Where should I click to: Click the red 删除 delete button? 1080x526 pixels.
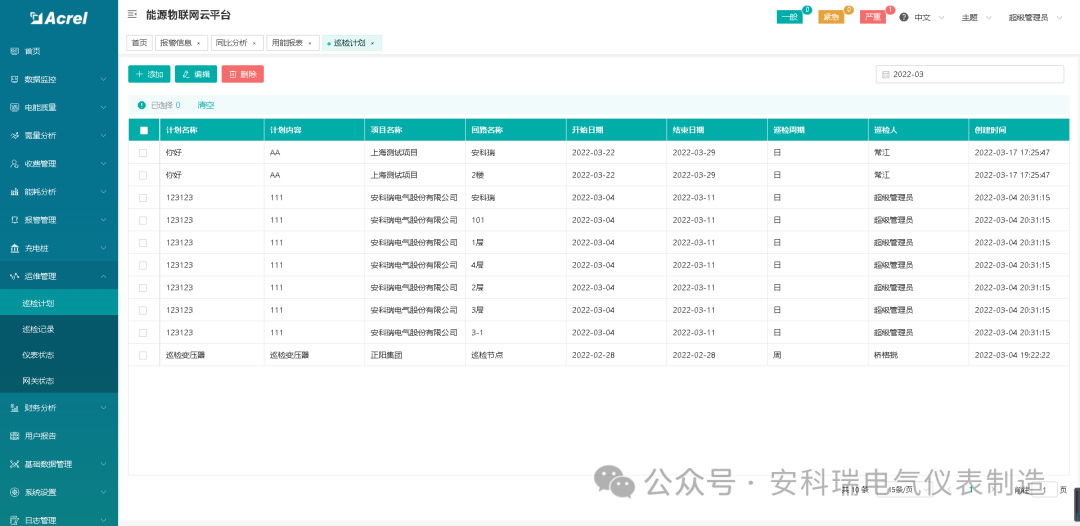click(242, 74)
